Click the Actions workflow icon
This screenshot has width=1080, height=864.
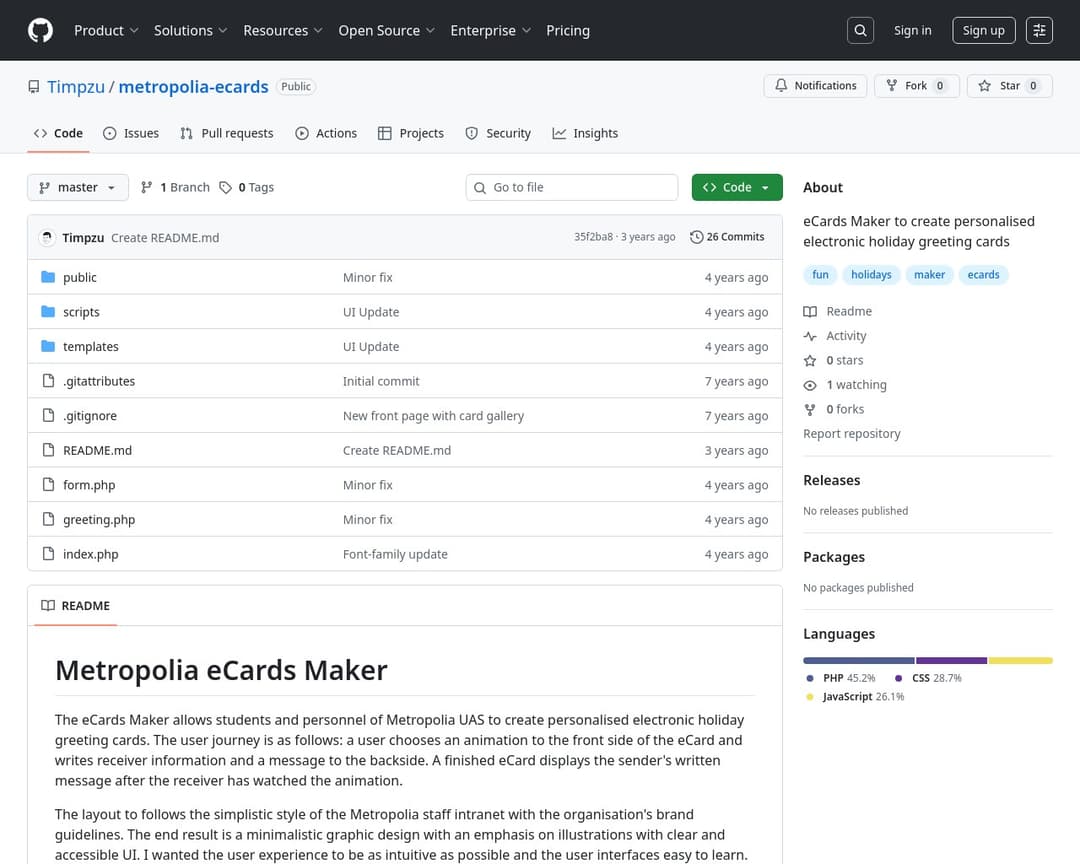301,132
